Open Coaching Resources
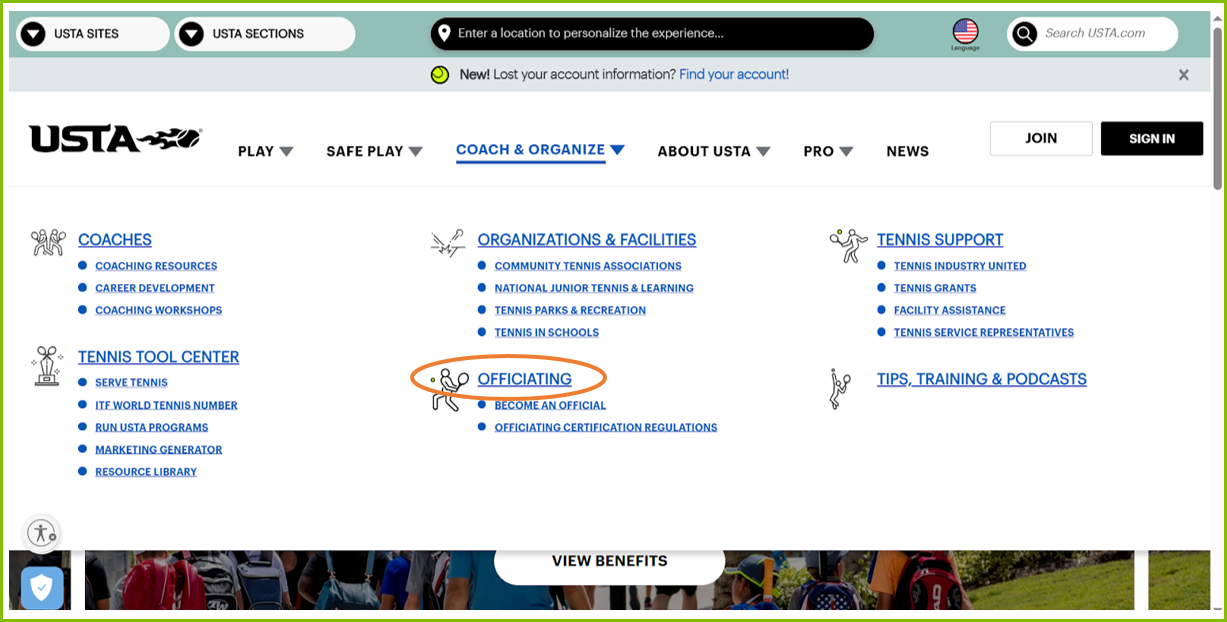This screenshot has width=1227, height=622. [x=156, y=266]
